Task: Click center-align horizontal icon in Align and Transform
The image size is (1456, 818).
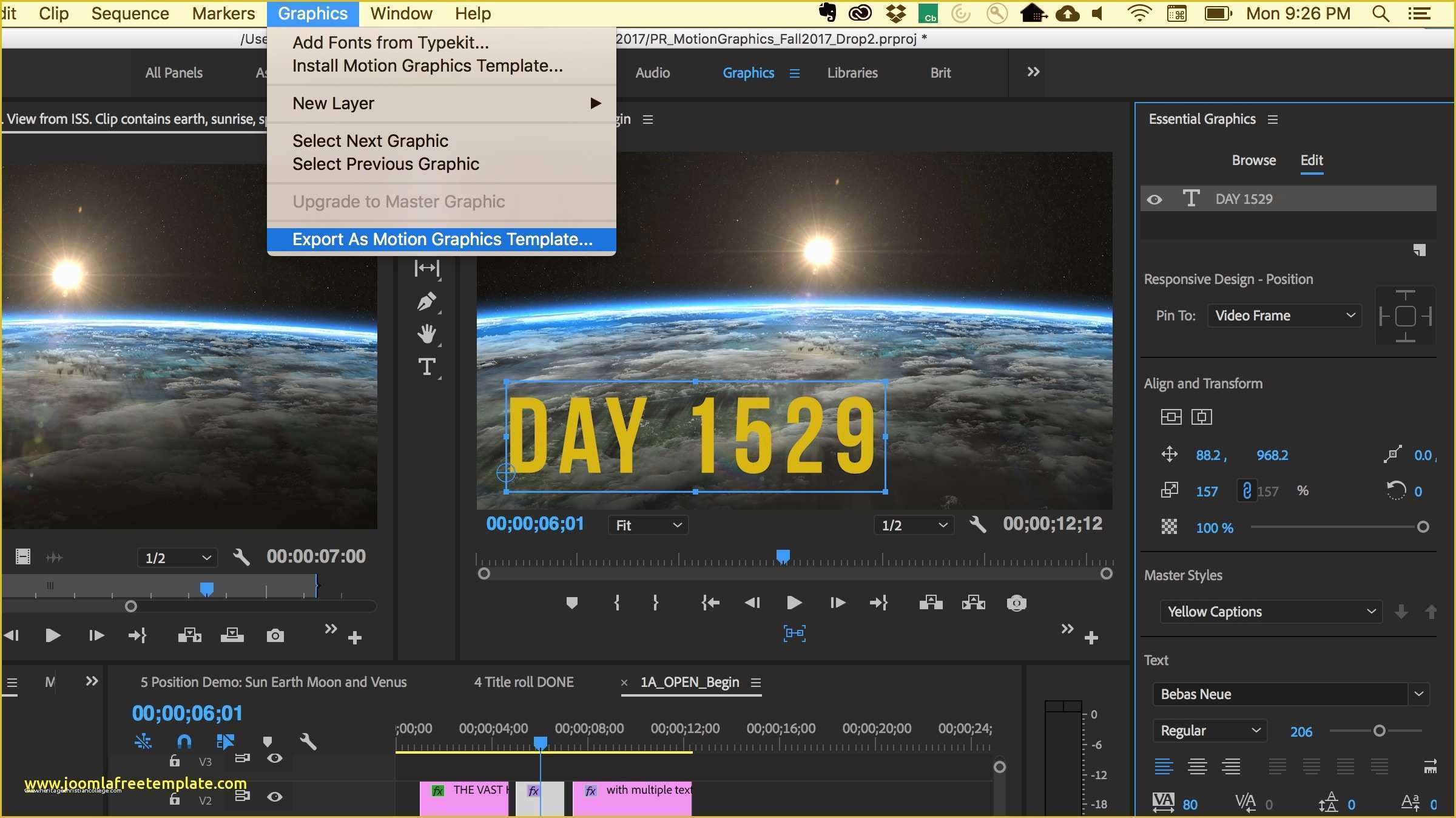Action: (1200, 416)
